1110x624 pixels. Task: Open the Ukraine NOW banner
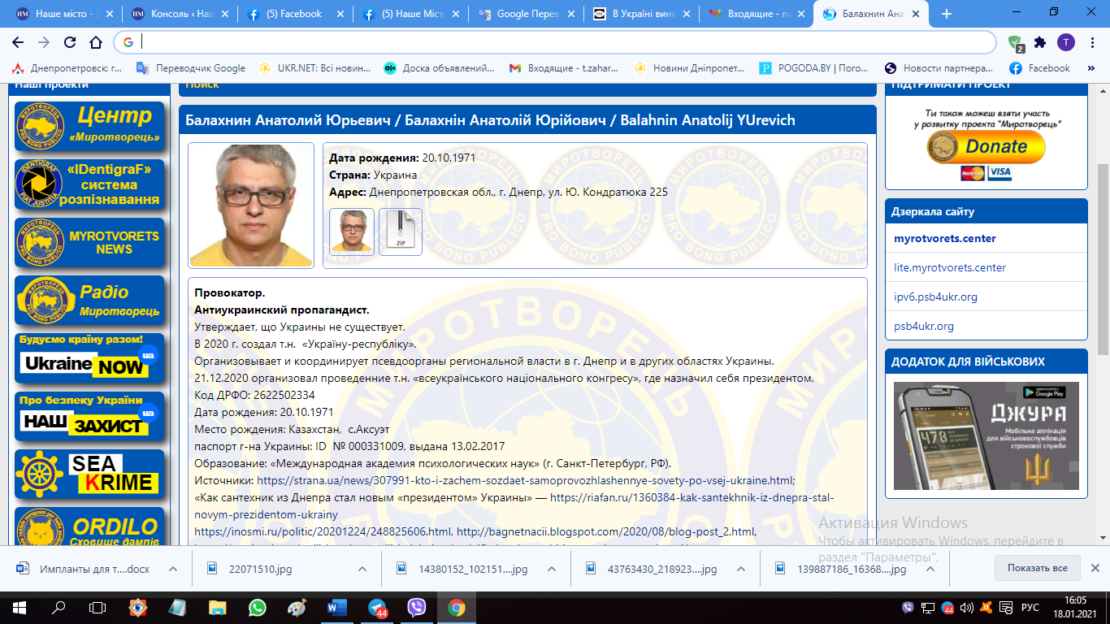coord(89,358)
